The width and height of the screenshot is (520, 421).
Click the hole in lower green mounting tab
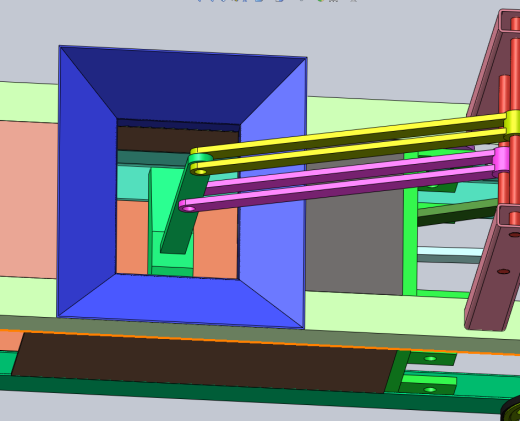430,389
